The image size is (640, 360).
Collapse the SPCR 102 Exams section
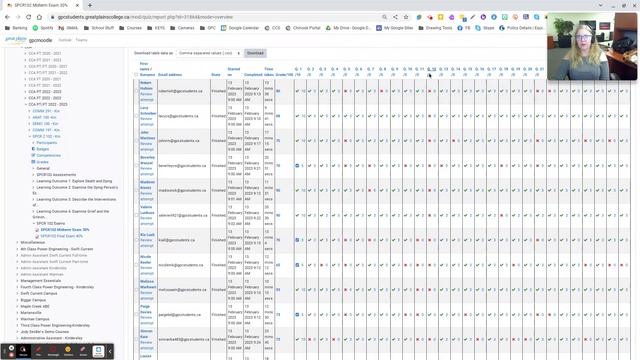[x=33, y=224]
